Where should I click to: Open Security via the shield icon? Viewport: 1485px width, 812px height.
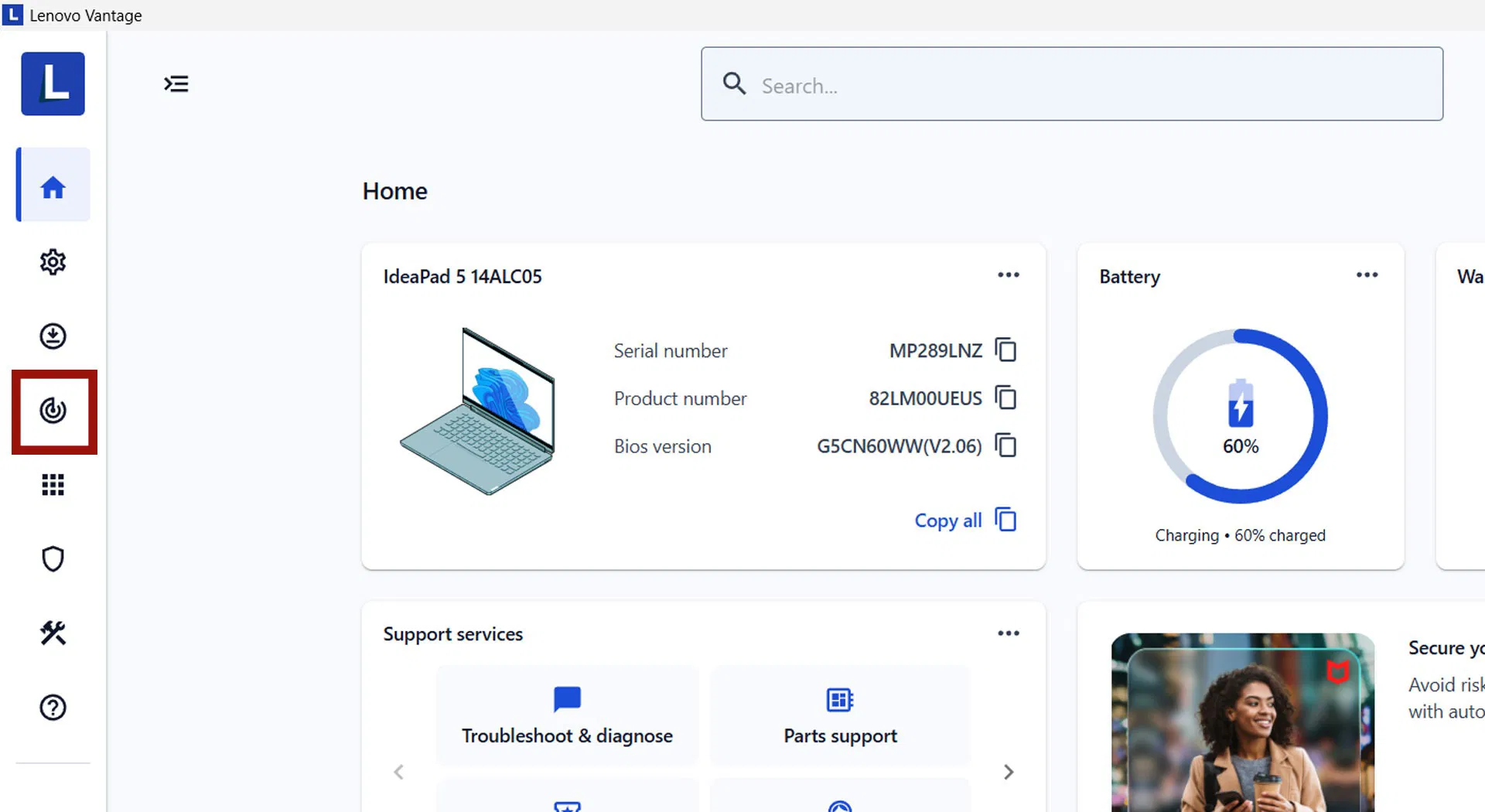(x=53, y=558)
